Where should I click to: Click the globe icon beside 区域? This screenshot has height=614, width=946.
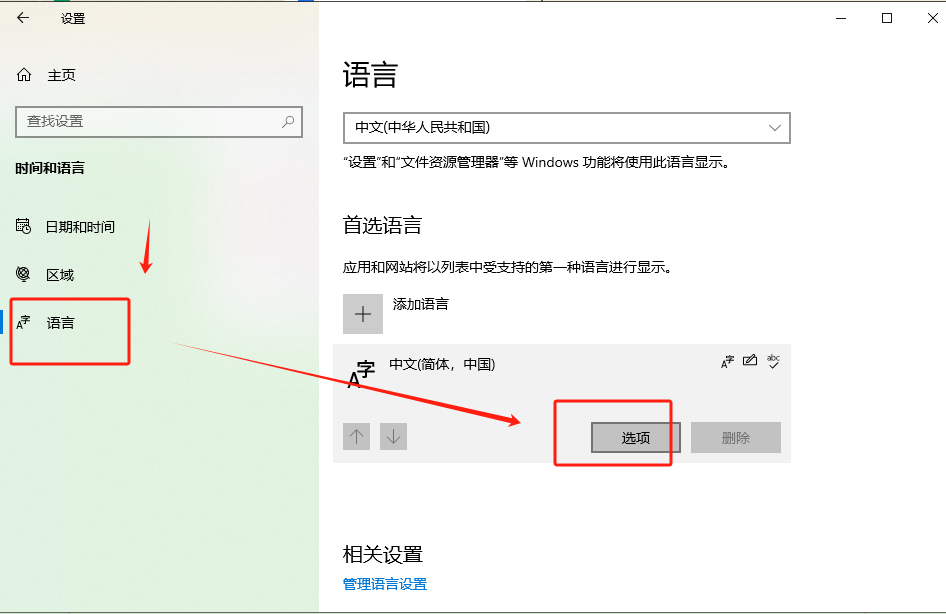click(x=23, y=274)
